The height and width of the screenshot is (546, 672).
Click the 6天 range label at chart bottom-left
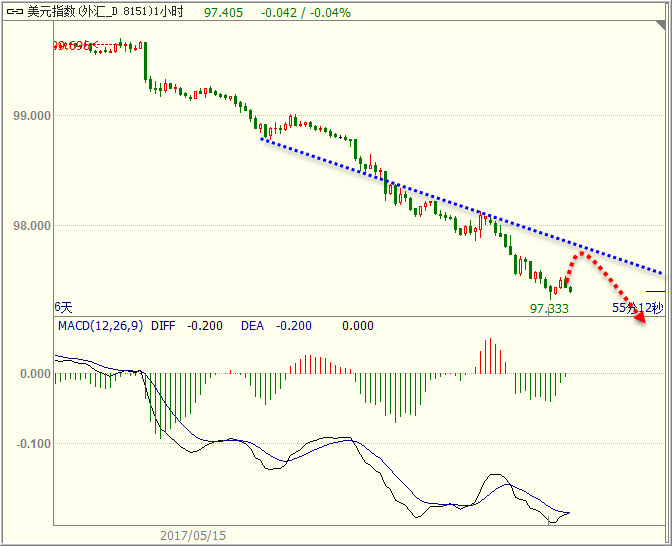click(x=63, y=307)
